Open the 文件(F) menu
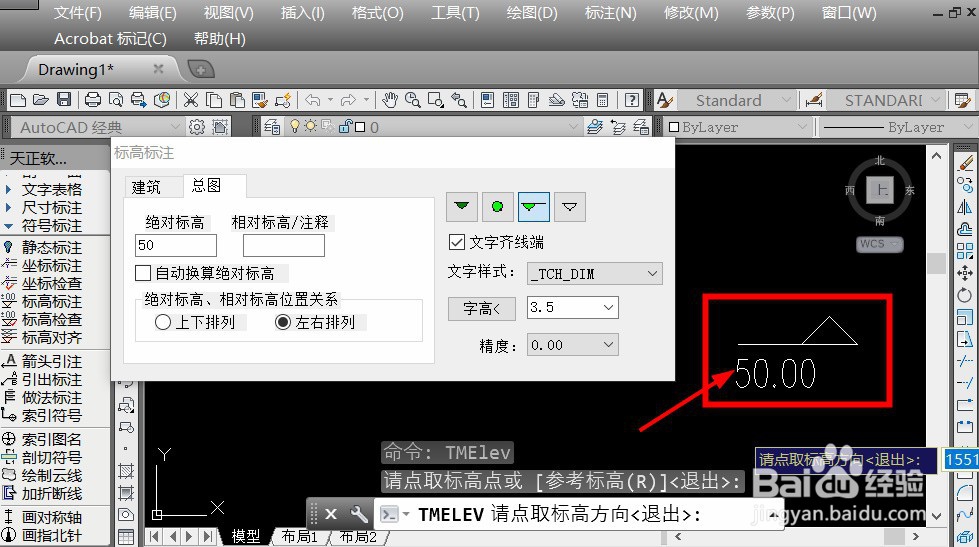This screenshot has height=547, width=979. (77, 12)
